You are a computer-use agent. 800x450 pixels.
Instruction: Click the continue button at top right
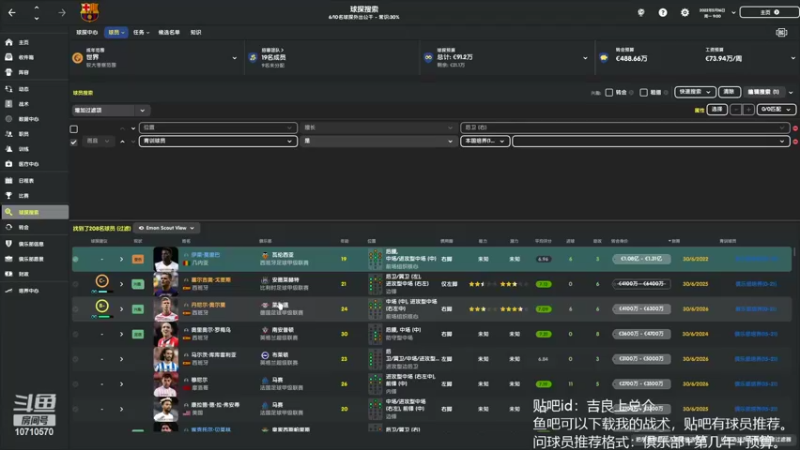[x=769, y=12]
